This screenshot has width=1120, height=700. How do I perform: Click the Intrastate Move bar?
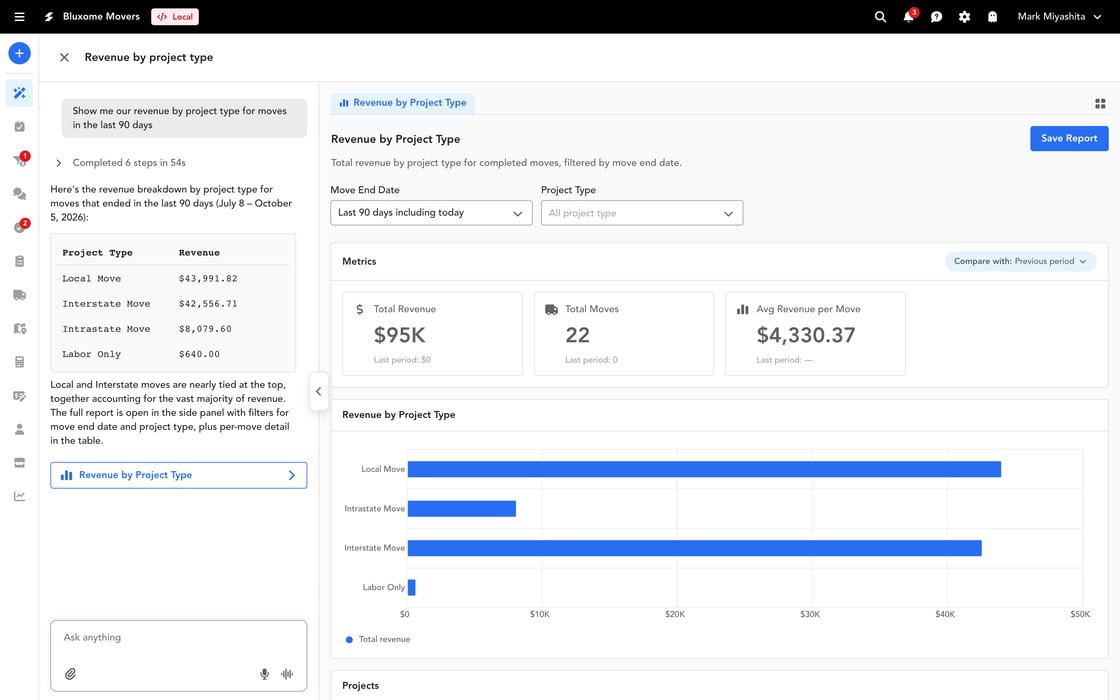(x=461, y=509)
